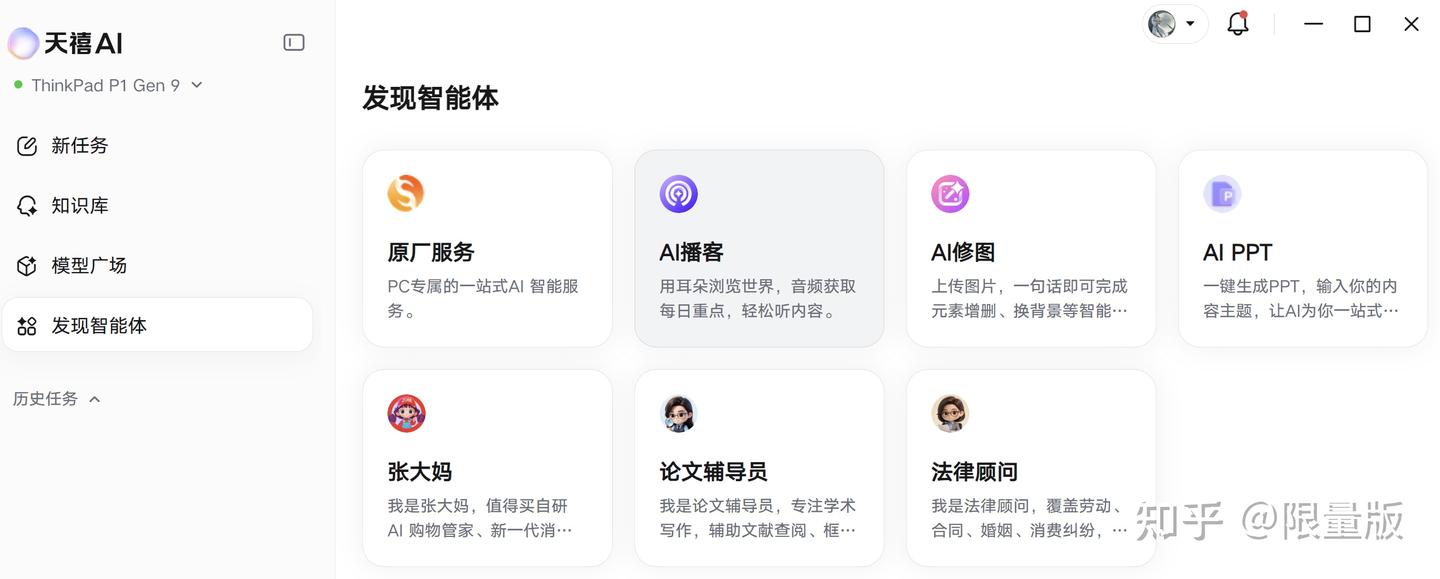This screenshot has width=1440, height=579.
Task: Collapse the sidebar with the panel icon
Action: (x=294, y=42)
